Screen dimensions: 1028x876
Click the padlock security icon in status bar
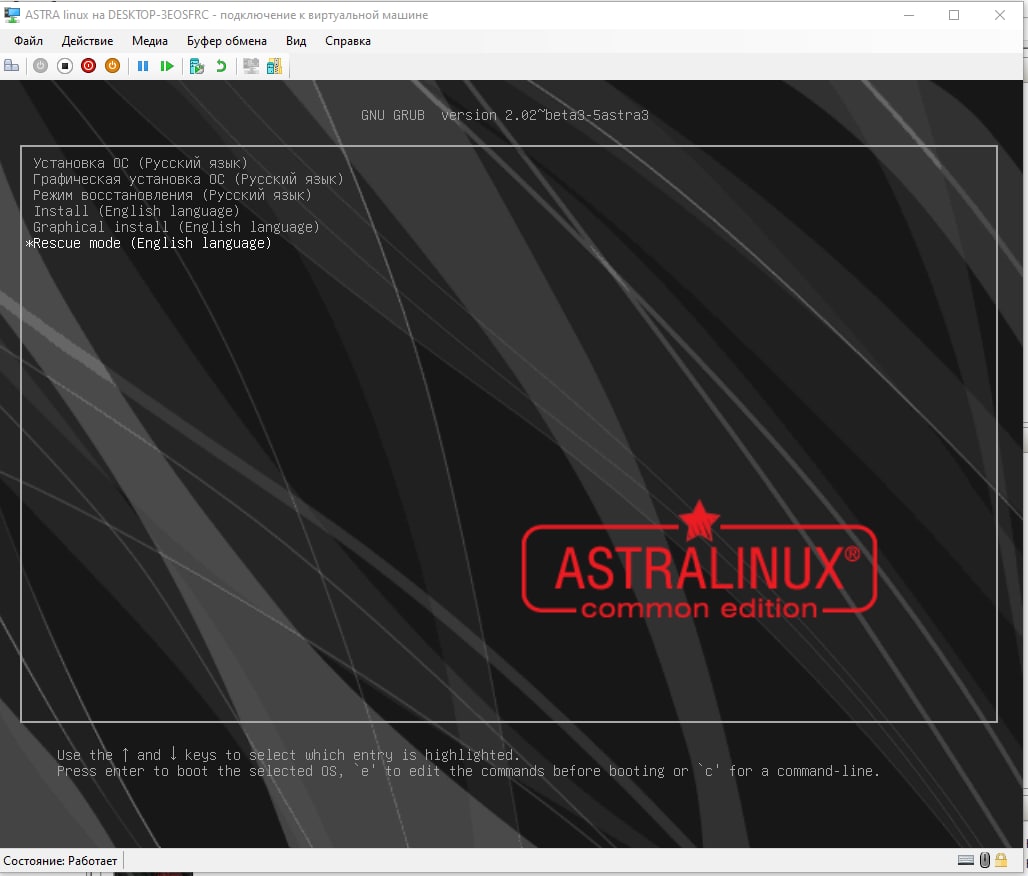(1001, 860)
